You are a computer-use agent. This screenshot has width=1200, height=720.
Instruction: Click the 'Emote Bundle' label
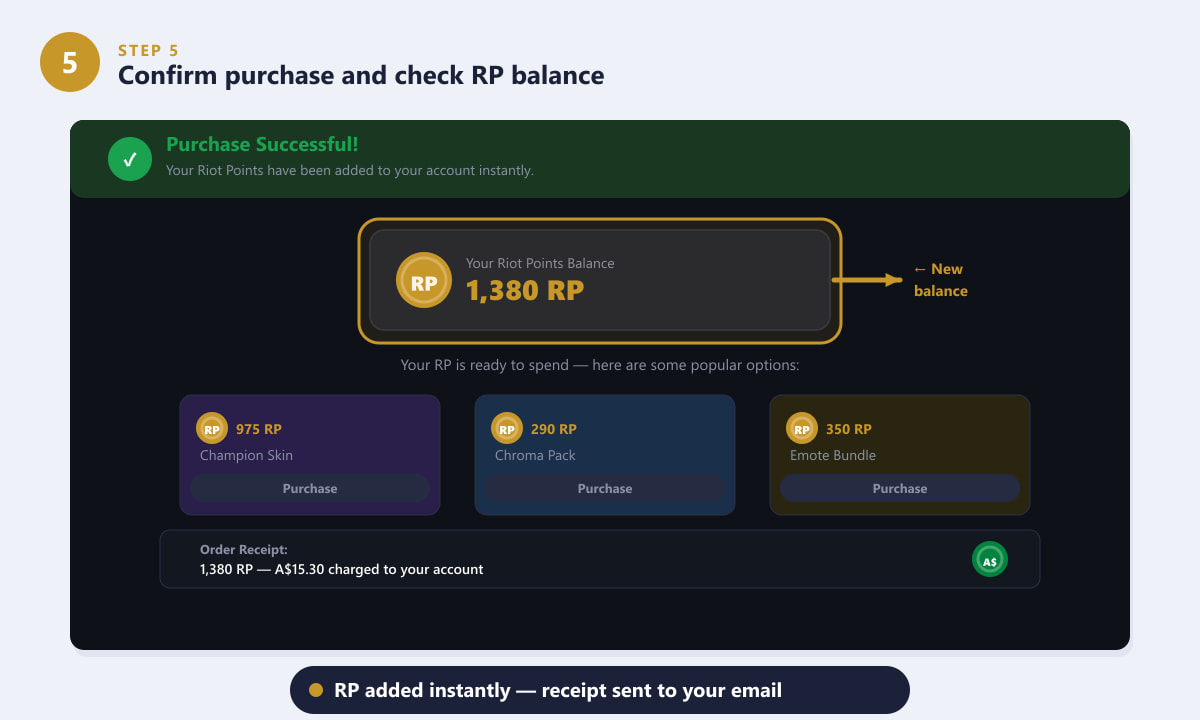[x=833, y=455]
